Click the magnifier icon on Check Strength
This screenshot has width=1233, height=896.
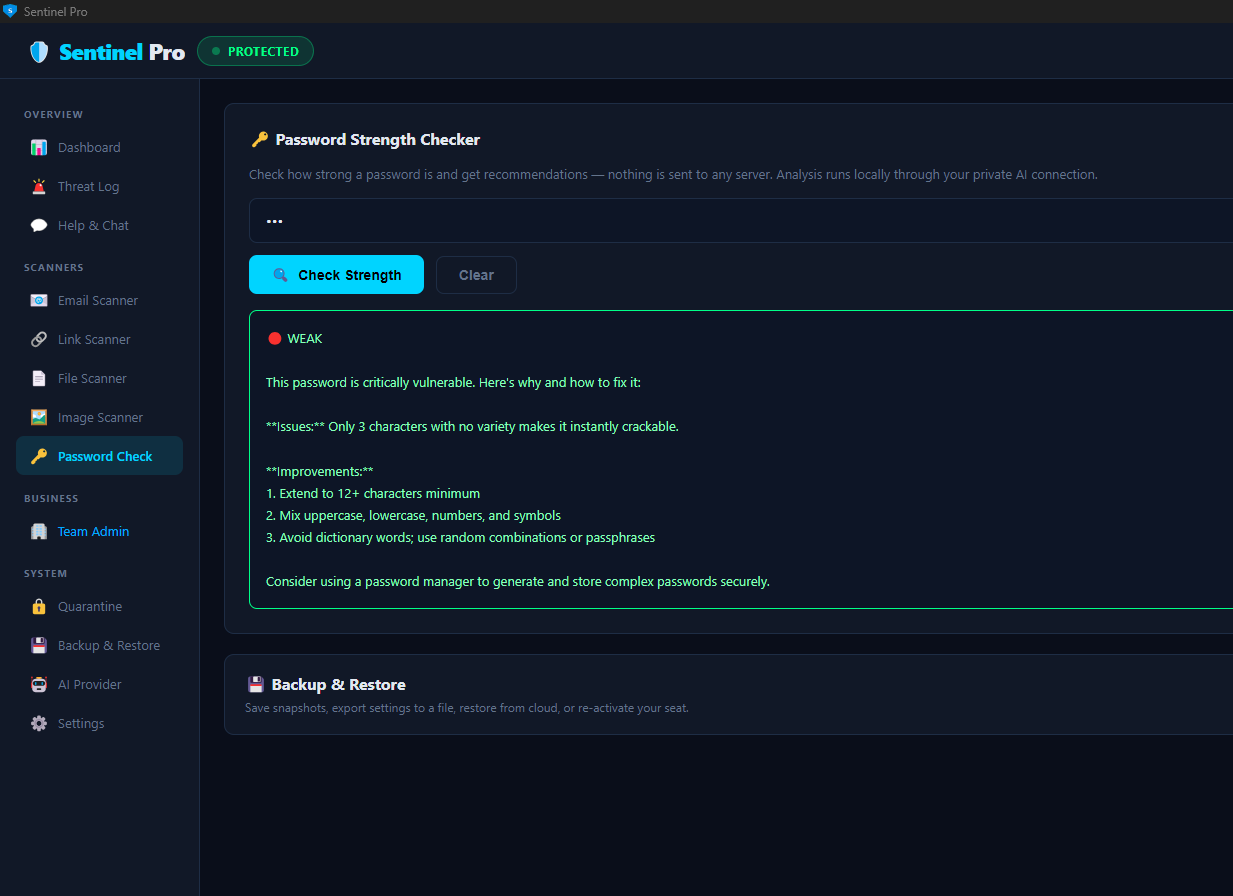pyautogui.click(x=280, y=275)
